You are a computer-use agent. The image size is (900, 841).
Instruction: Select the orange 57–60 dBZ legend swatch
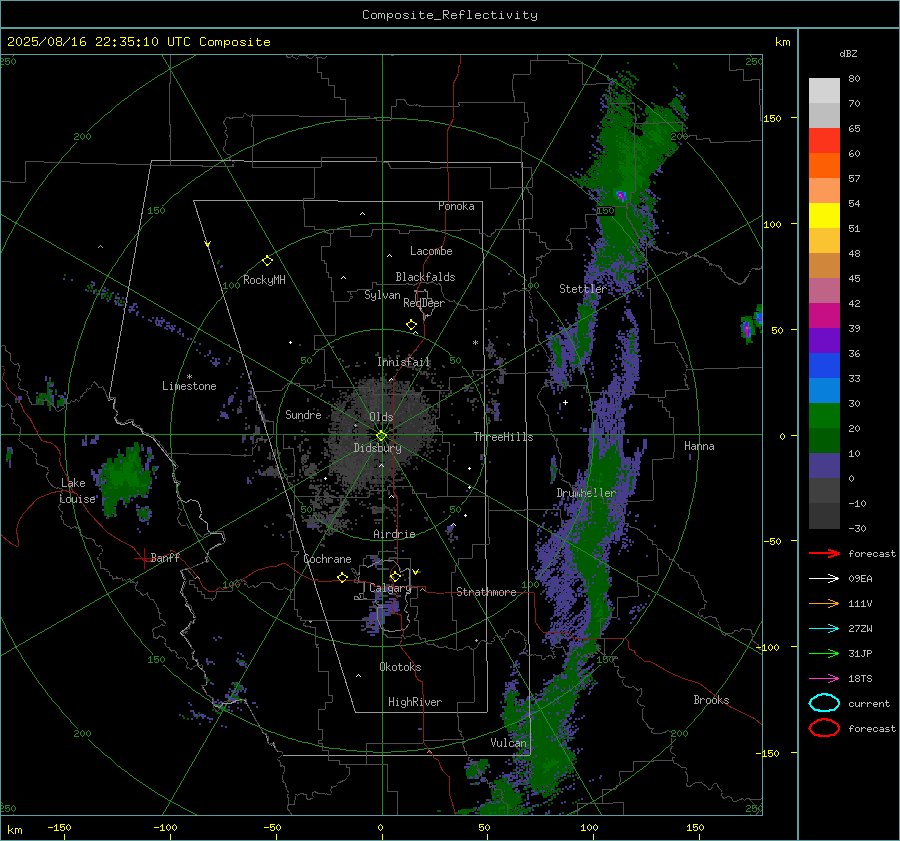click(x=824, y=166)
